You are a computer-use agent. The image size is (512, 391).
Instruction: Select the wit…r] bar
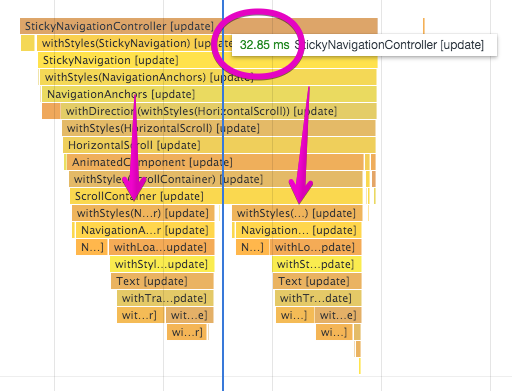tap(140, 315)
